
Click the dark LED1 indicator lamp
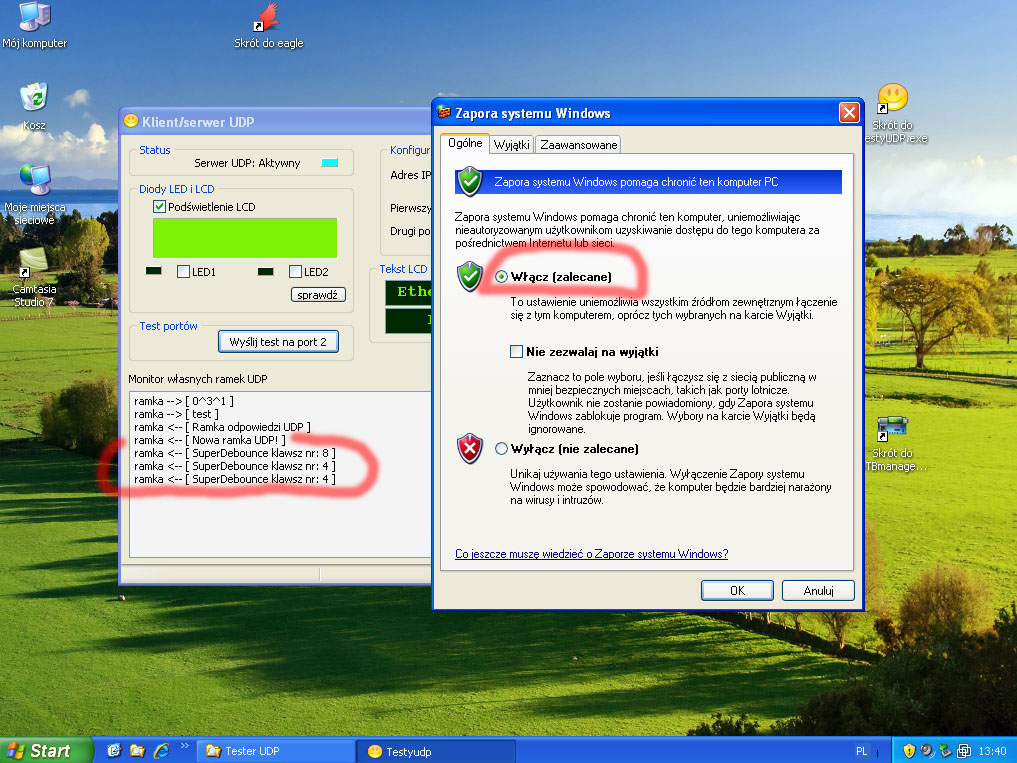pyautogui.click(x=154, y=271)
